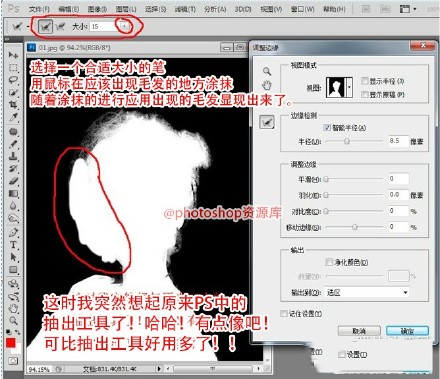Image resolution: width=440 pixels, height=379 pixels.
Task: Select the Clone Stamp tool
Action: click(13, 156)
